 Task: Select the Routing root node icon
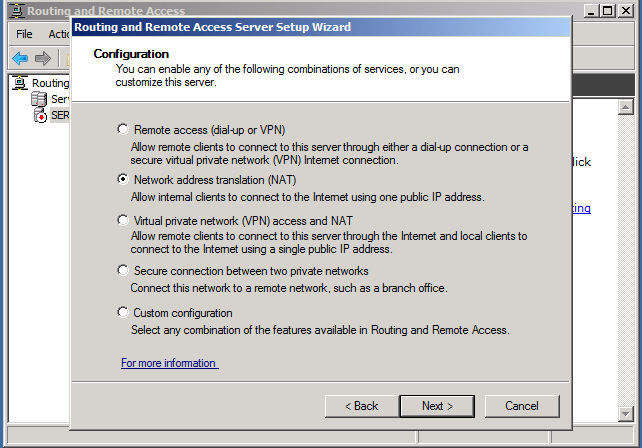pos(20,83)
